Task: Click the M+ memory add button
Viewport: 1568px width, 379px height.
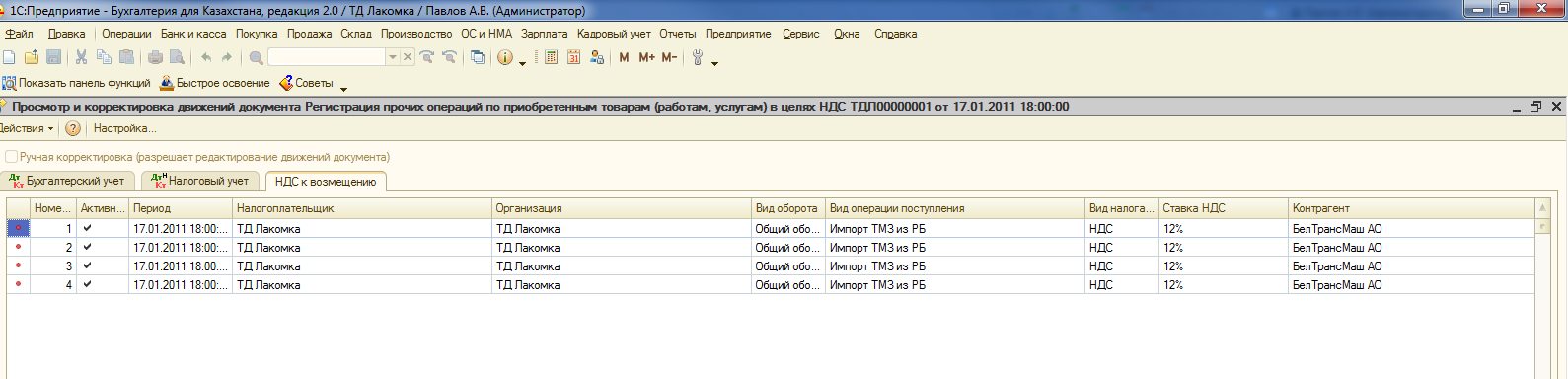Action: point(647,57)
